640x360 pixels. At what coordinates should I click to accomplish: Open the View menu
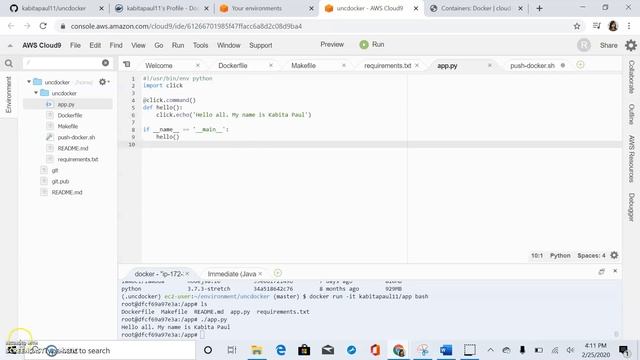click(x=138, y=45)
